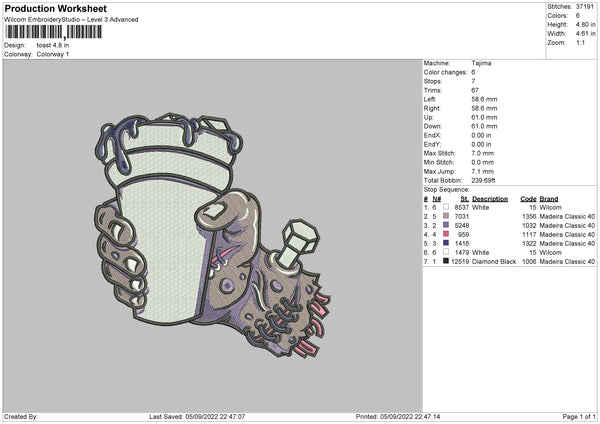Image resolution: width=600 pixels, height=424 pixels.
Task: Click the Colorway 1 text
Action: [53, 53]
